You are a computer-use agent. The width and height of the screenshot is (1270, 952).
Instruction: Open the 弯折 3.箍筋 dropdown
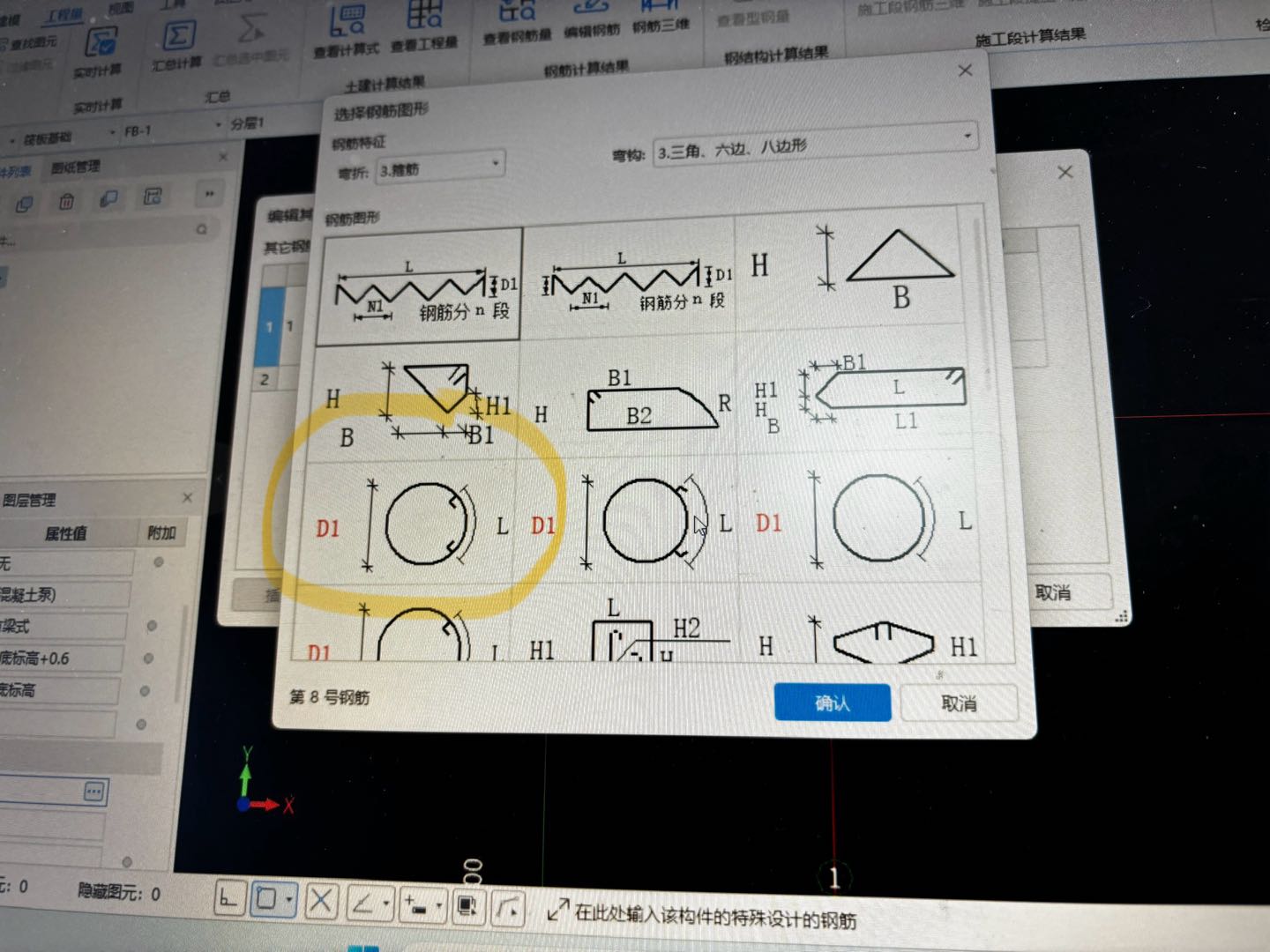click(x=440, y=167)
